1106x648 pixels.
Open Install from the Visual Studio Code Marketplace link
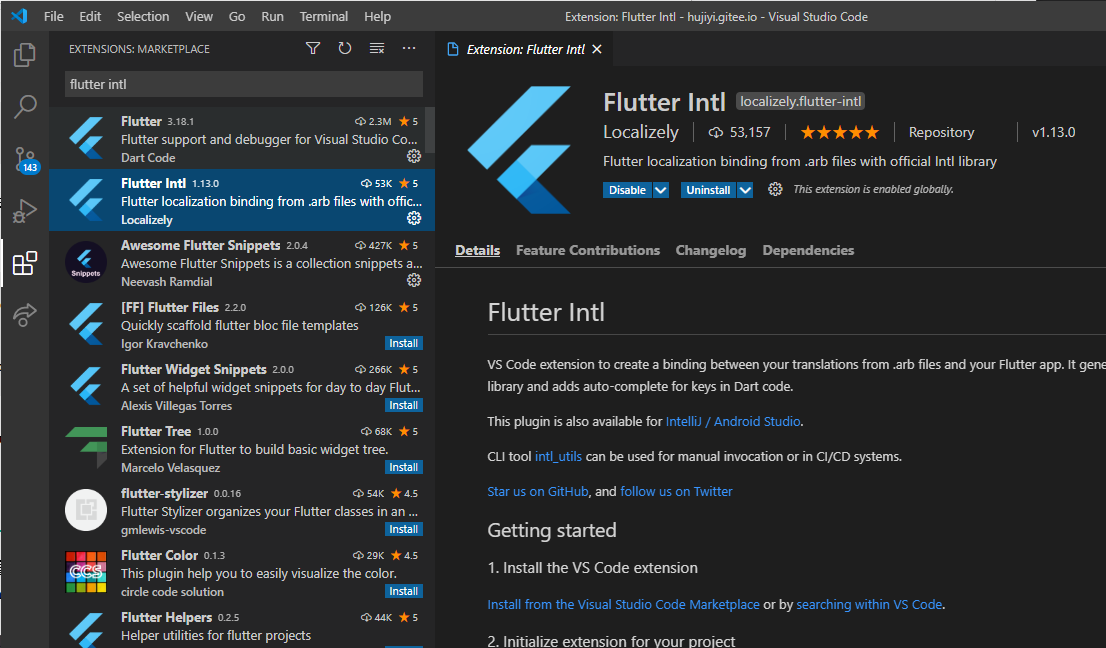tap(624, 604)
